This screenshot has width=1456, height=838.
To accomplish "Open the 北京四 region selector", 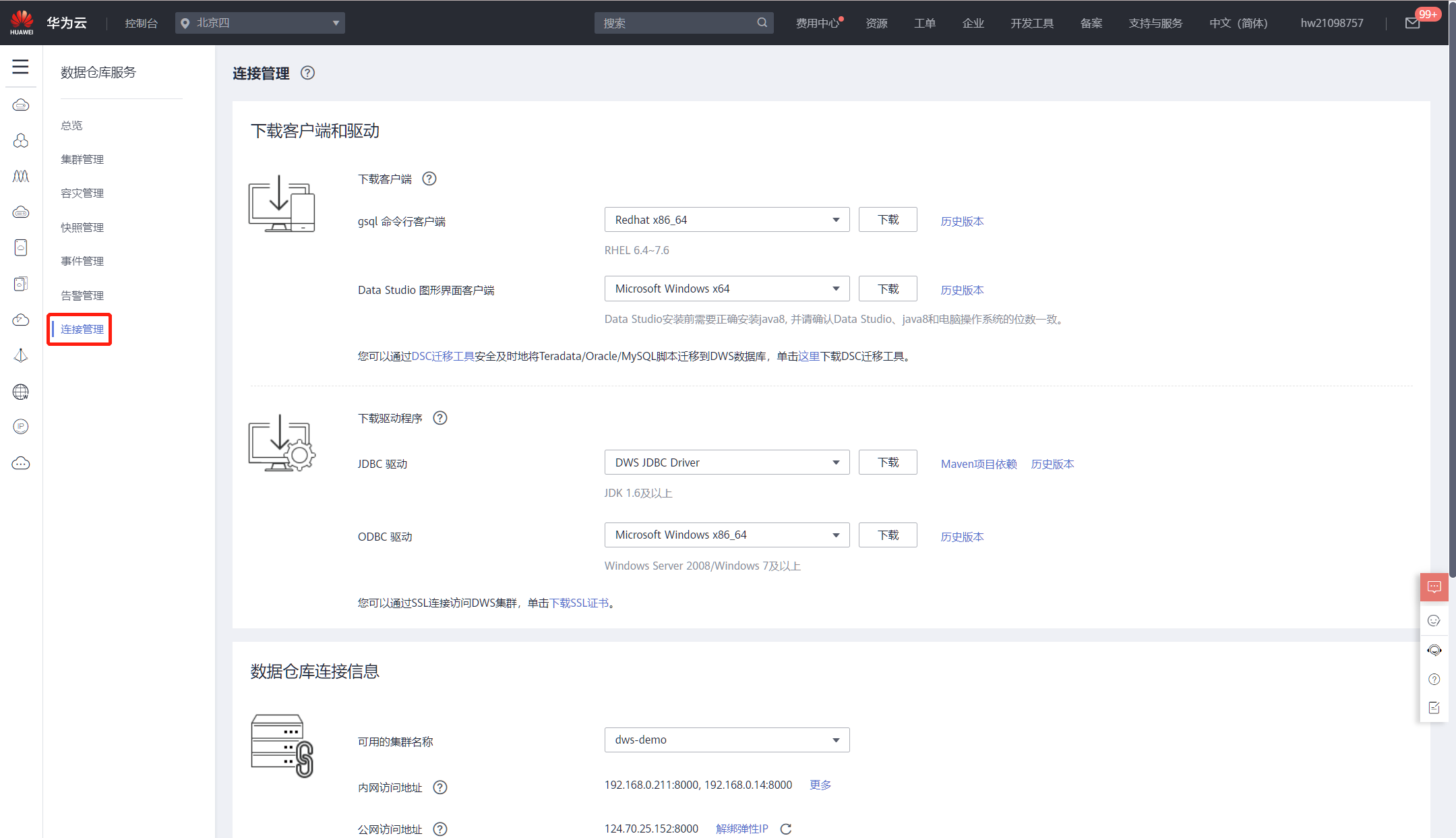I will tap(260, 23).
